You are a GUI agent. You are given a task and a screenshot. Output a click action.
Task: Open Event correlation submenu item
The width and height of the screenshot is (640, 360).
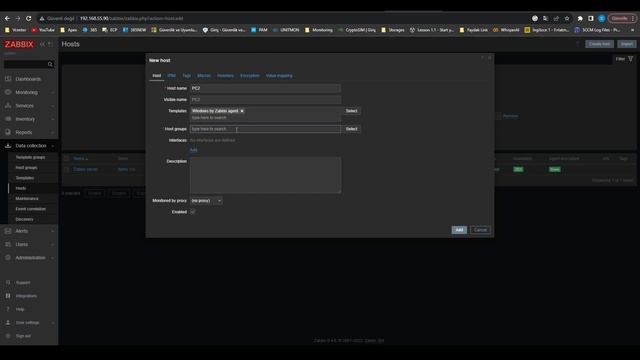pos(31,209)
